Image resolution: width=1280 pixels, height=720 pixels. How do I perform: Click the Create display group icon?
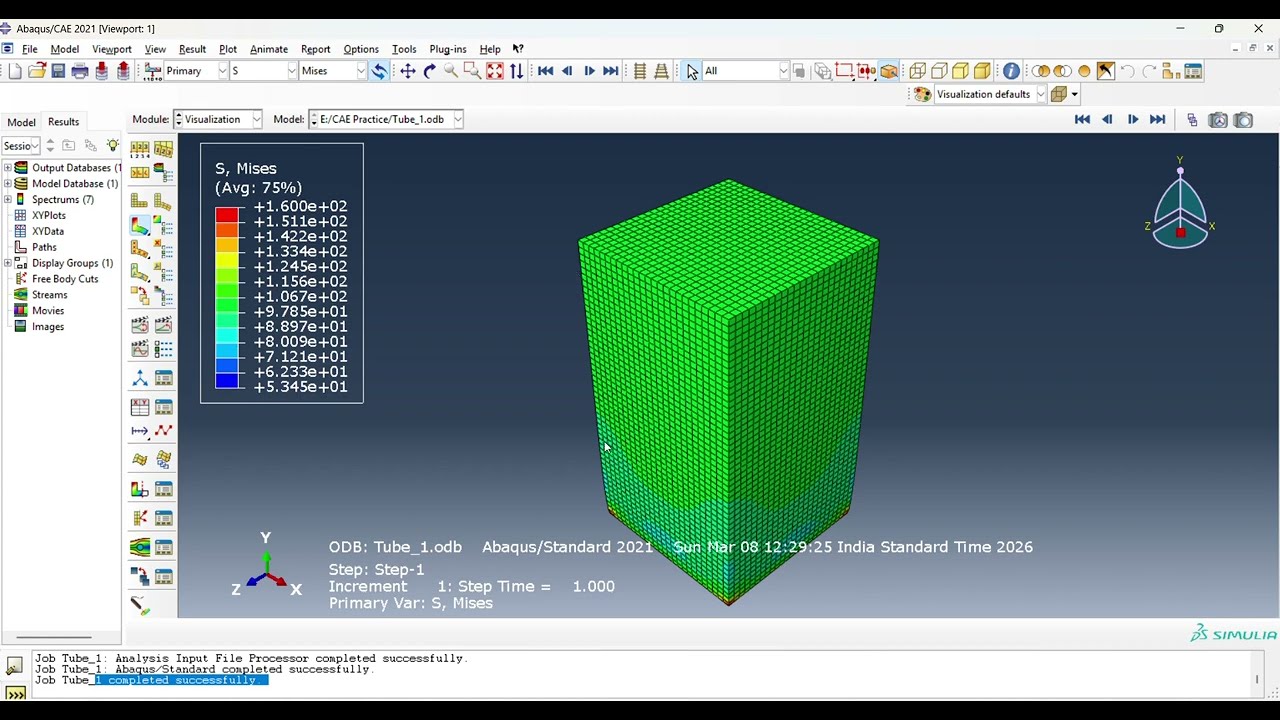tap(1172, 71)
